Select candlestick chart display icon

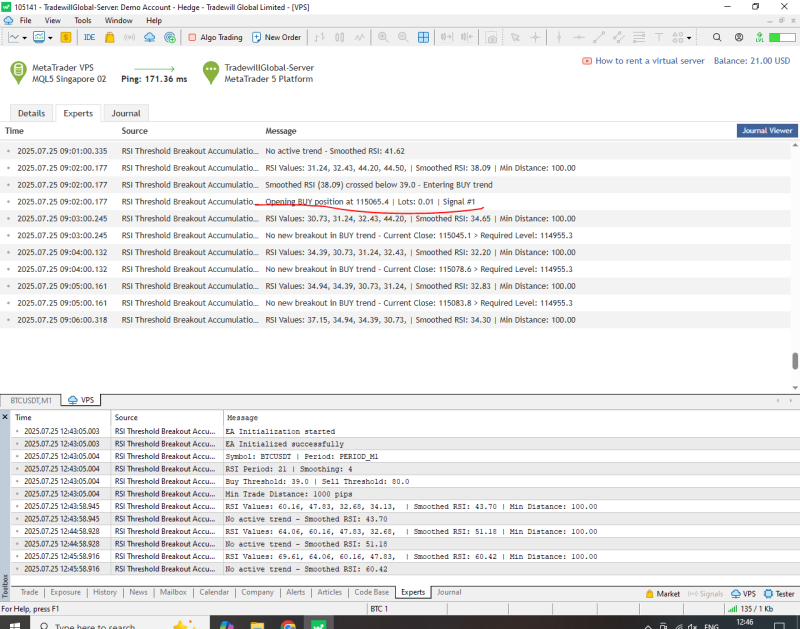click(340, 37)
